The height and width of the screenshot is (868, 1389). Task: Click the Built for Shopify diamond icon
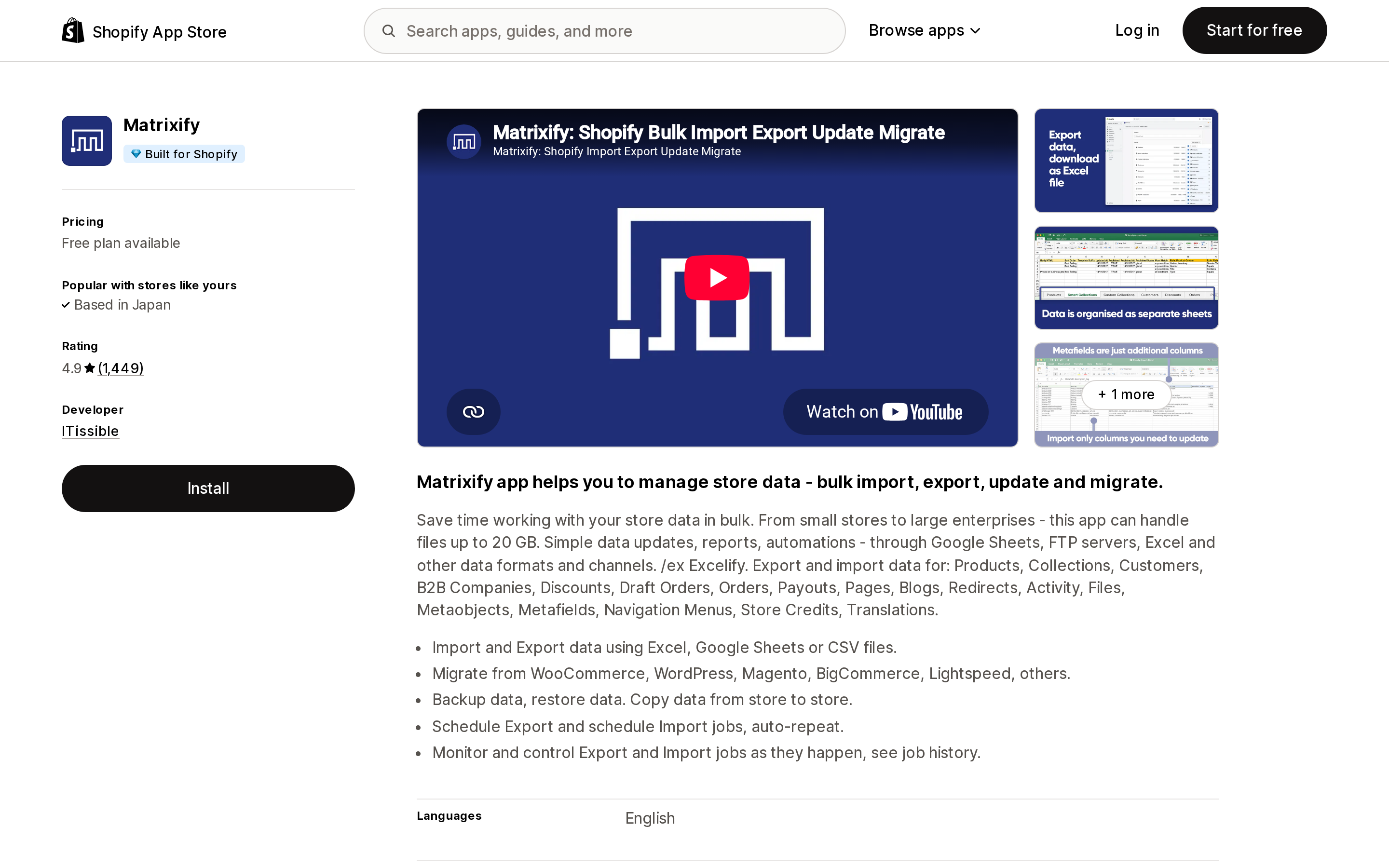(136, 154)
